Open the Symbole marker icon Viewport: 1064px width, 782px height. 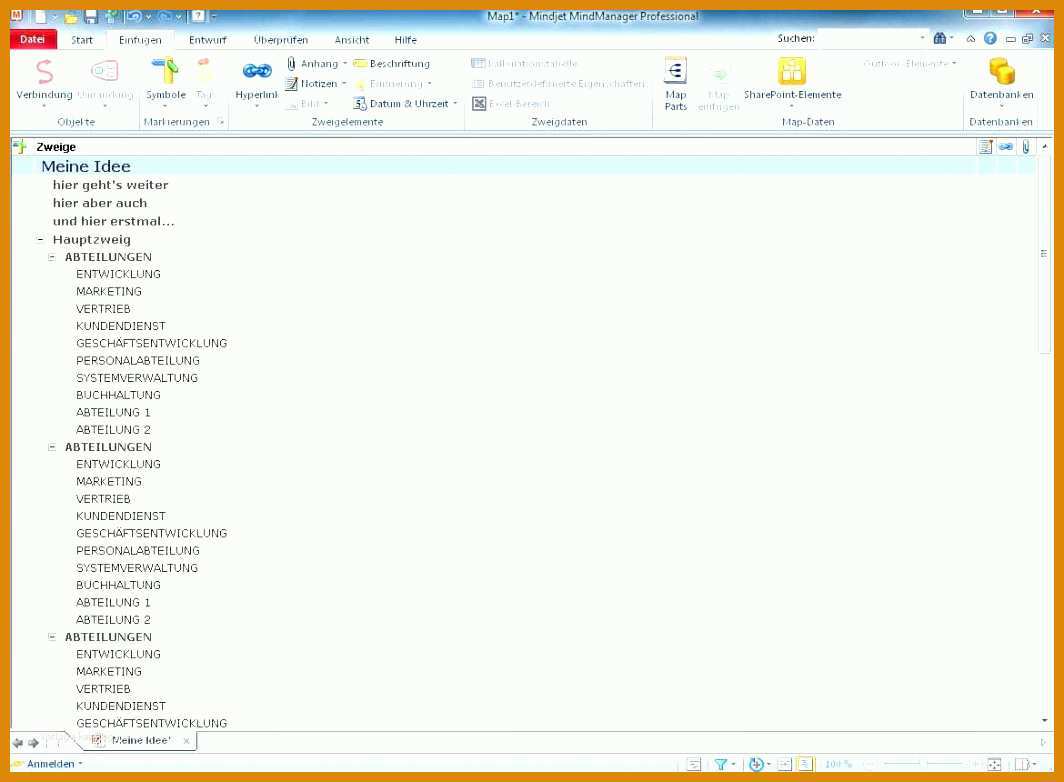pyautogui.click(x=165, y=71)
